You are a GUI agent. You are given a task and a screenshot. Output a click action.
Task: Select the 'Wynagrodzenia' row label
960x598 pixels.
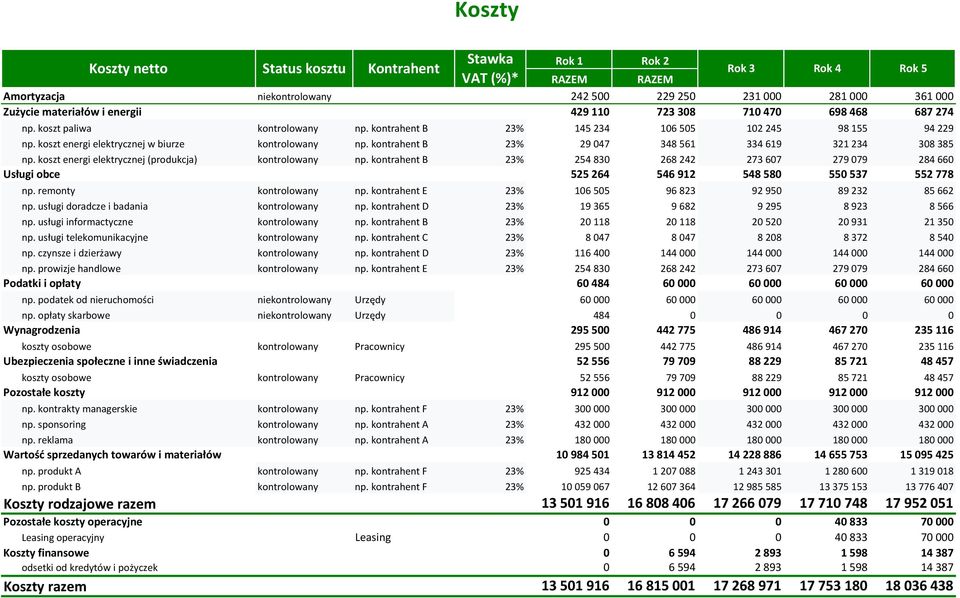42,330
